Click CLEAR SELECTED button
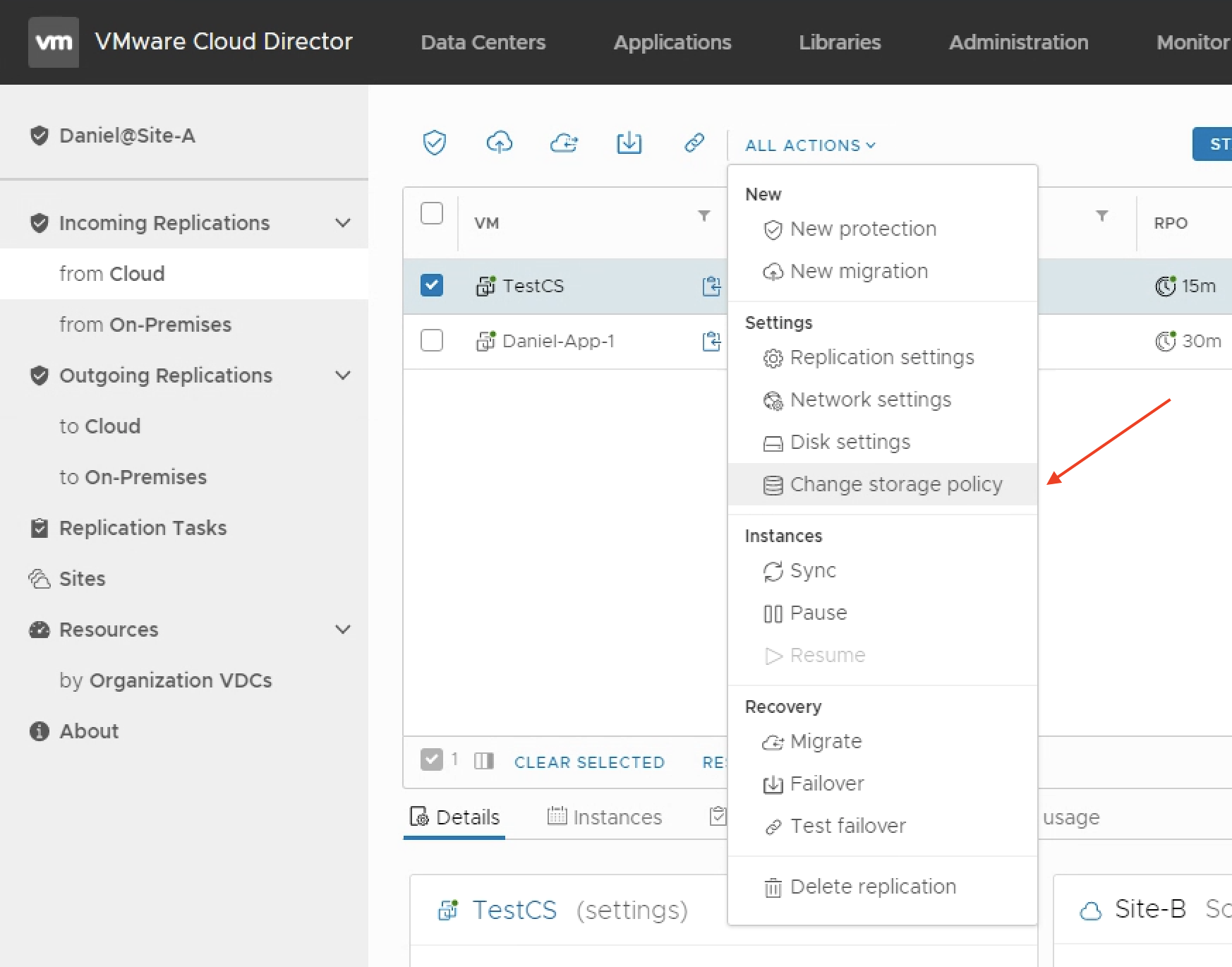 [x=589, y=762]
